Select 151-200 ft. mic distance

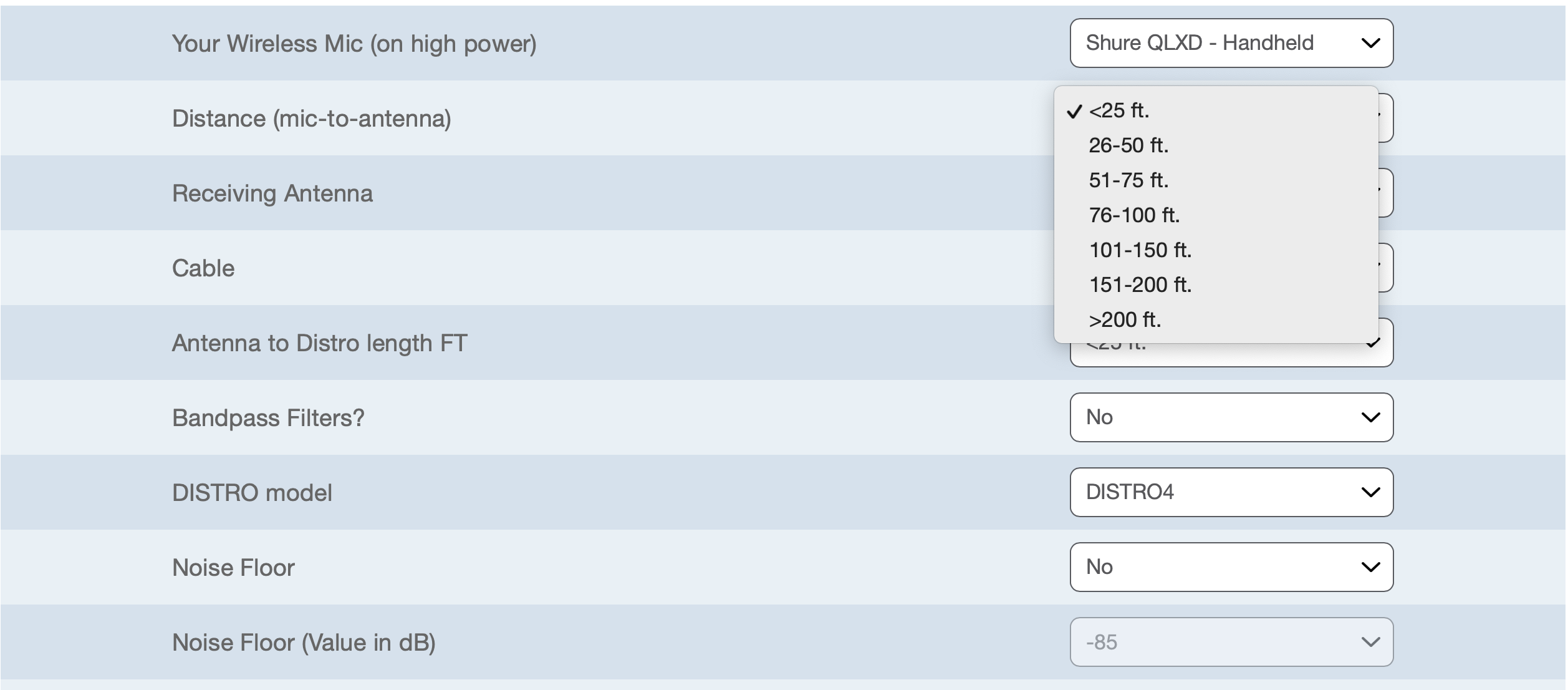pyautogui.click(x=1140, y=286)
